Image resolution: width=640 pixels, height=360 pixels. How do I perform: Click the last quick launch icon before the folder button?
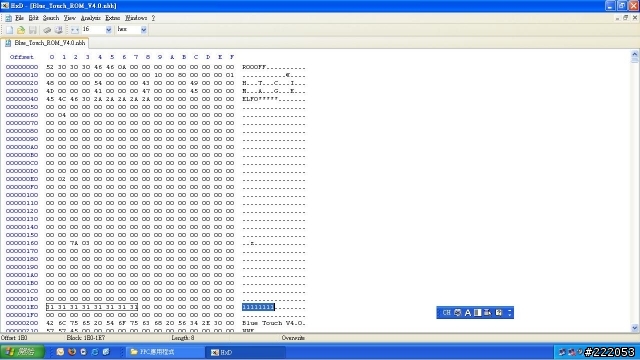[x=106, y=352]
